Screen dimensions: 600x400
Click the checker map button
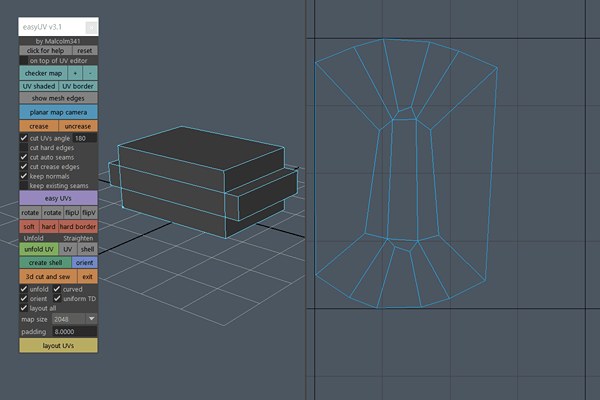42,73
